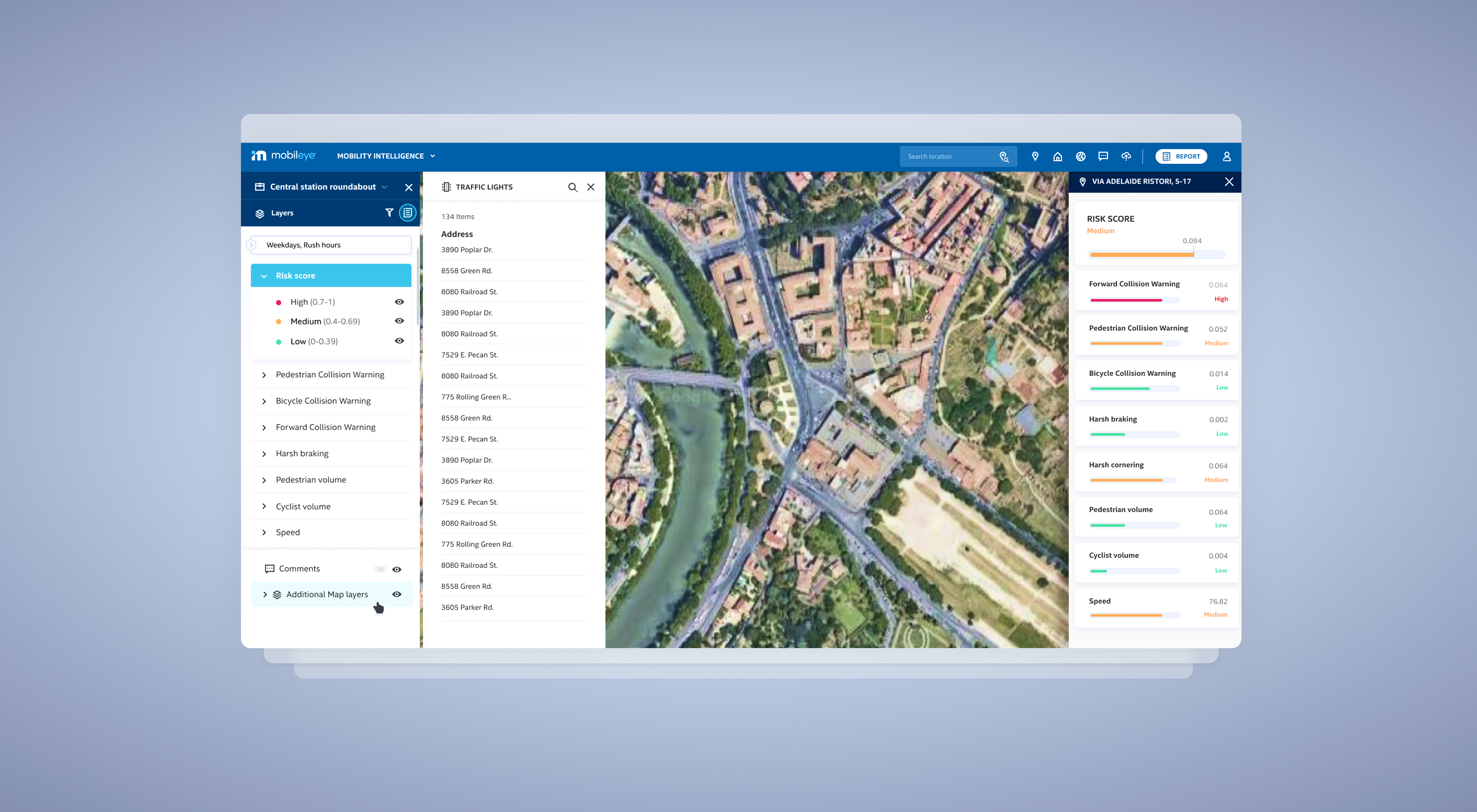Open Central station roundabout dropdown
The width and height of the screenshot is (1477, 812).
(x=384, y=187)
